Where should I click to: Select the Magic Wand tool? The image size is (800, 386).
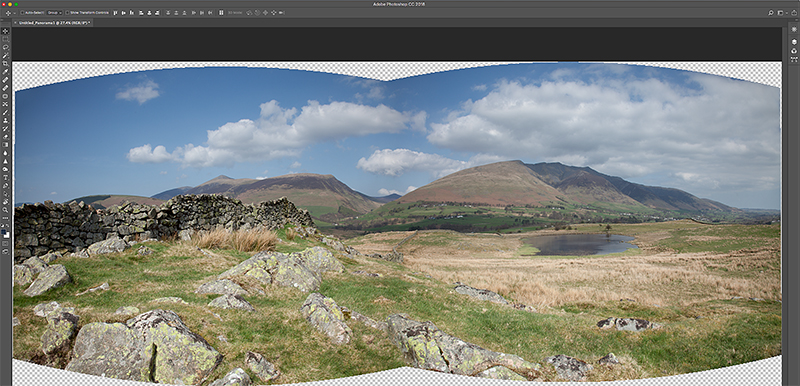(6, 55)
